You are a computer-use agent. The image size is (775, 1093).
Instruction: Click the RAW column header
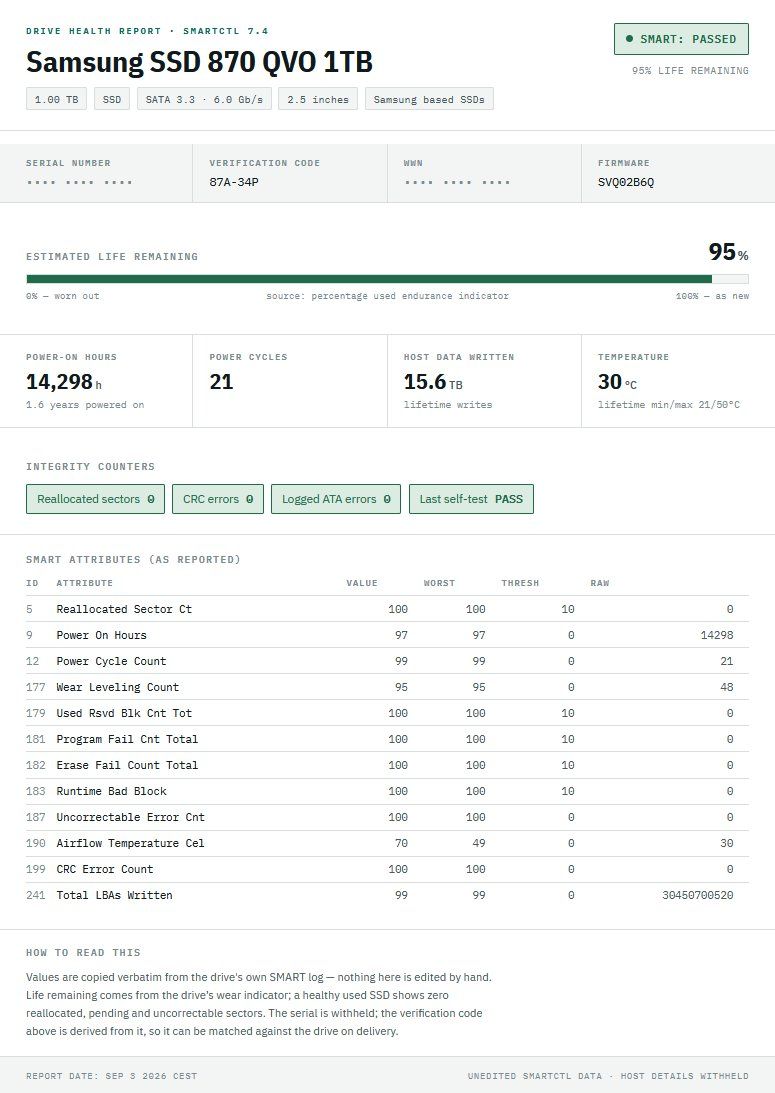point(599,583)
